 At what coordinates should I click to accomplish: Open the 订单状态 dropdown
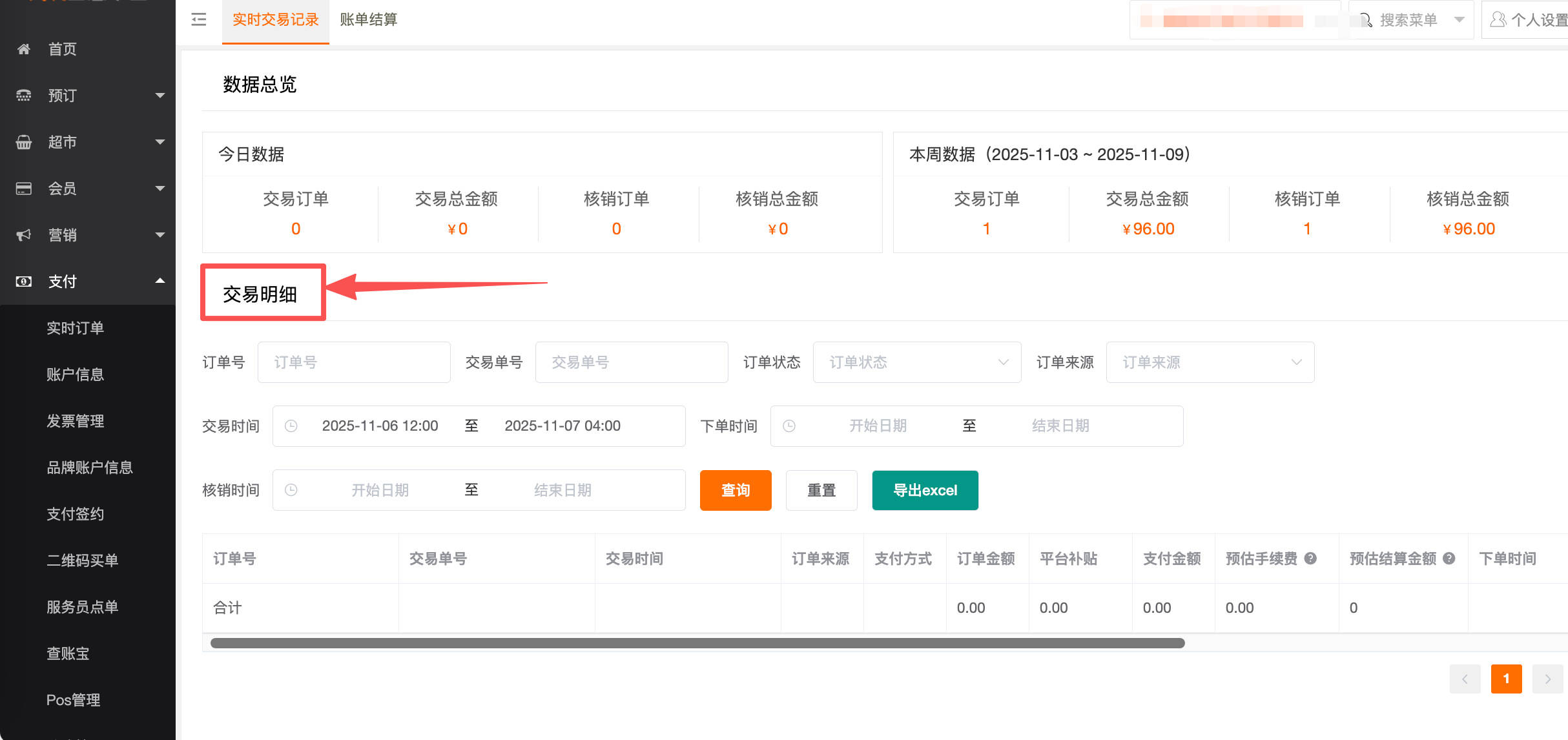(x=917, y=362)
